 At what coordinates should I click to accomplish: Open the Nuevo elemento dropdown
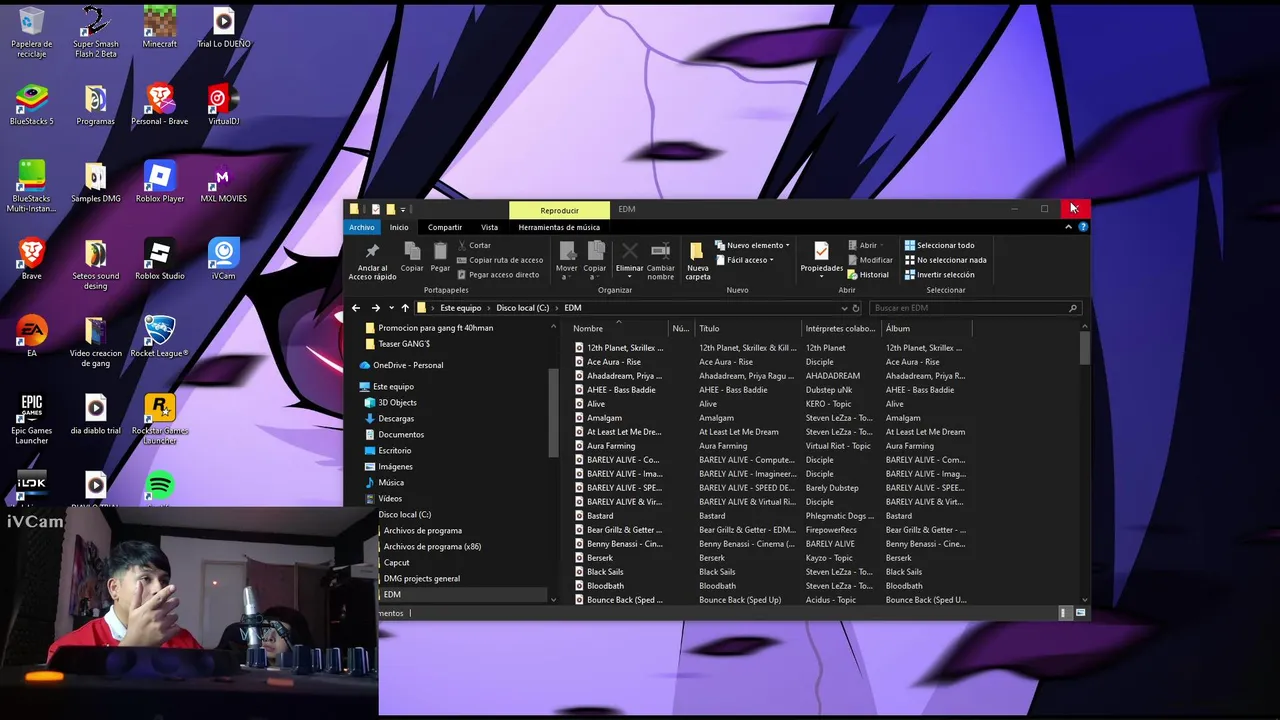click(752, 245)
